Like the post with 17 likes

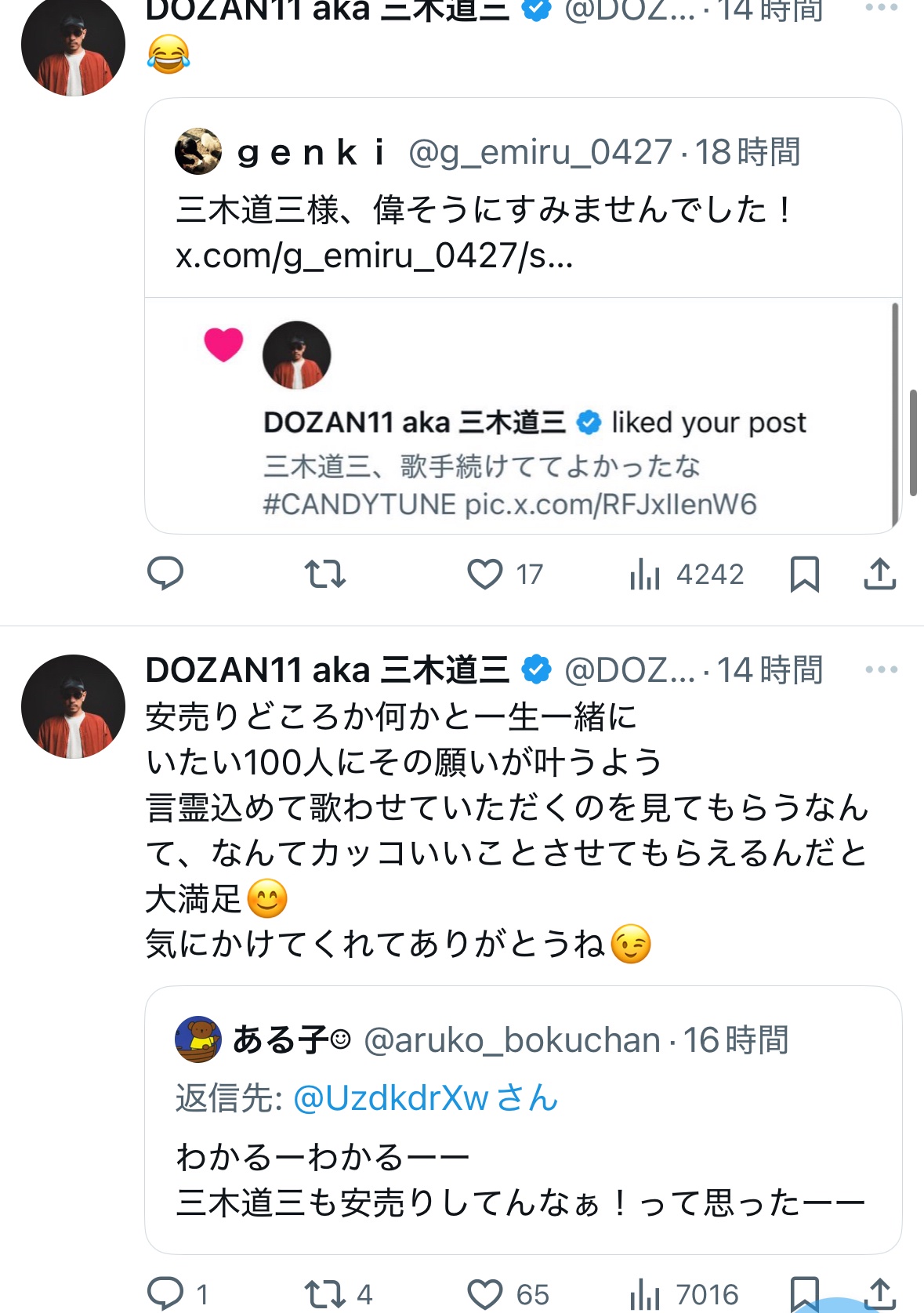point(485,574)
